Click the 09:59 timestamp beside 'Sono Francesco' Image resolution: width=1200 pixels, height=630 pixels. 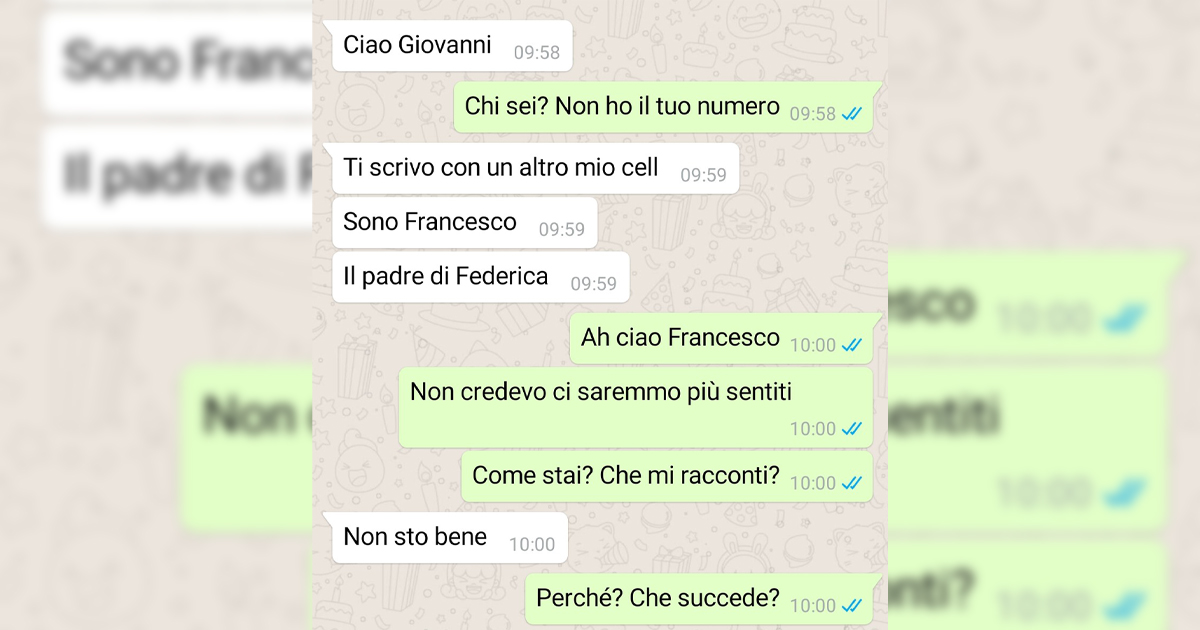pyautogui.click(x=562, y=230)
